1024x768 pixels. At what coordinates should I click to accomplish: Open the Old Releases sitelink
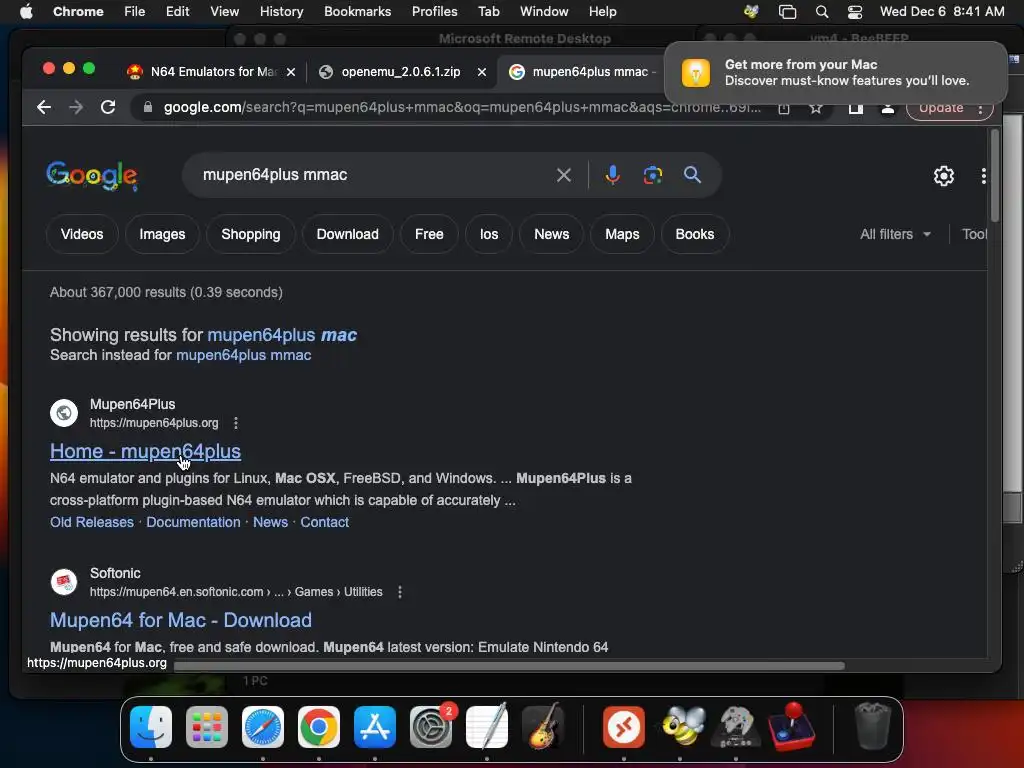pos(91,522)
